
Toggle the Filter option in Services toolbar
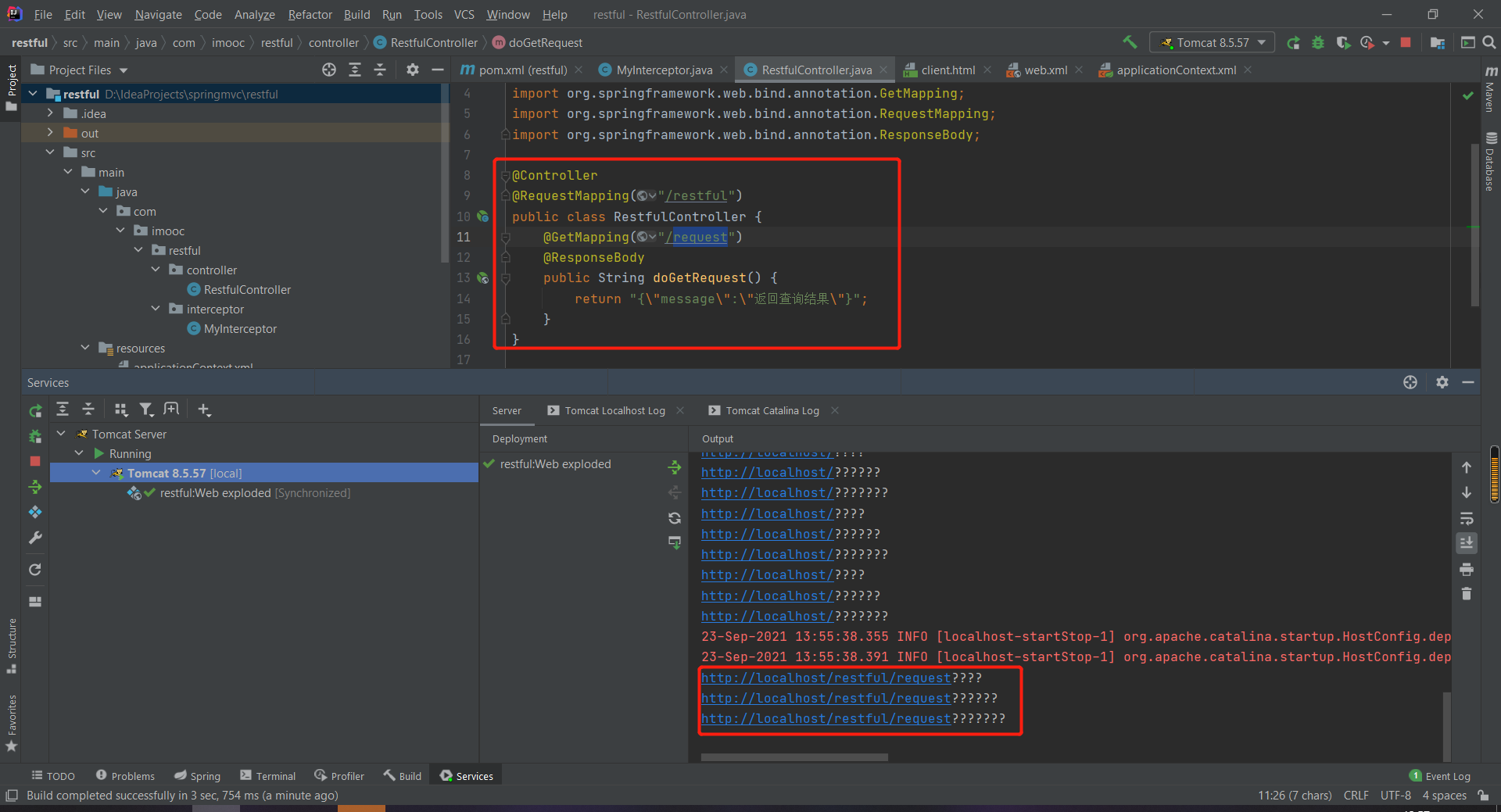pos(146,410)
